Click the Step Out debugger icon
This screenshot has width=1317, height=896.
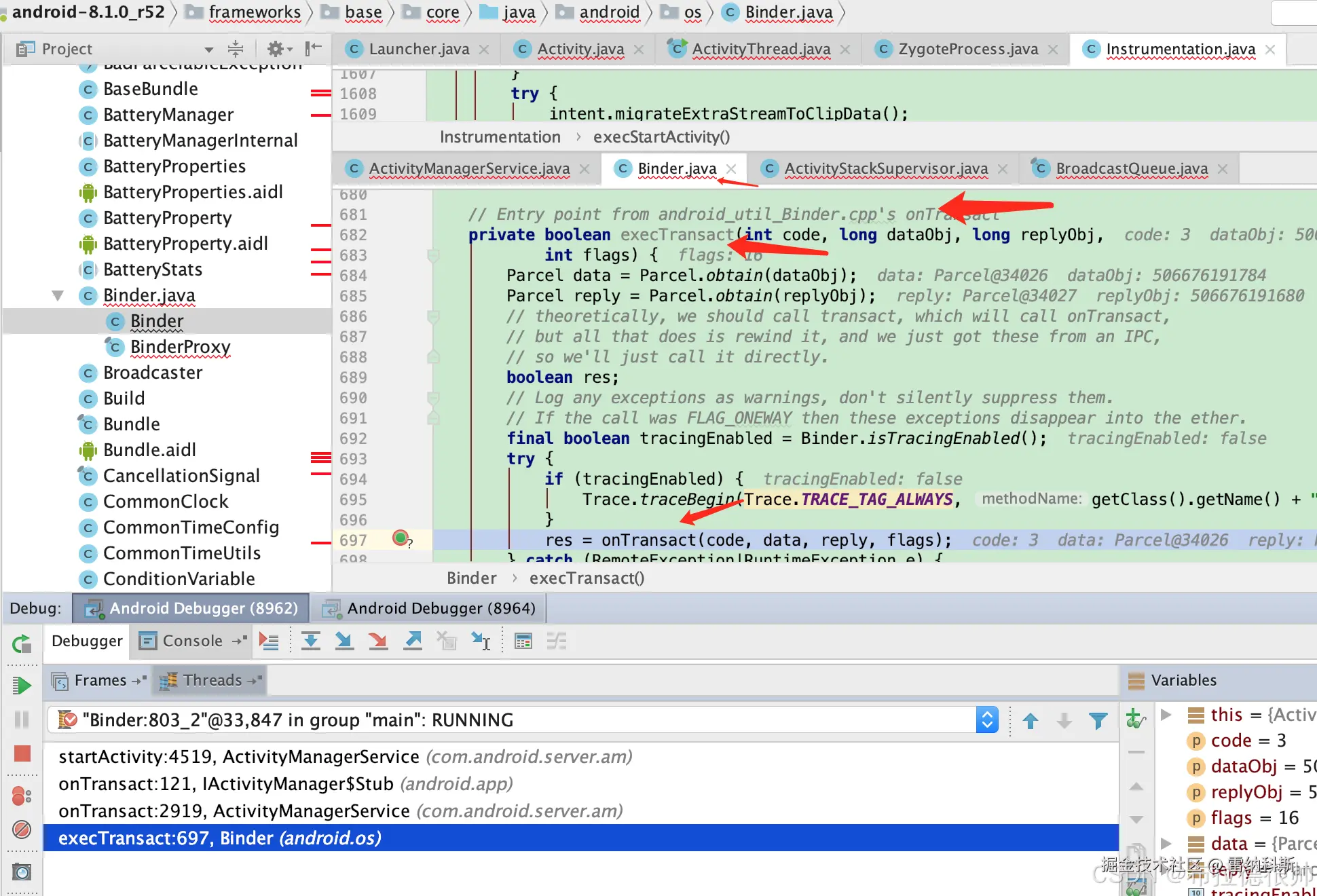413,641
